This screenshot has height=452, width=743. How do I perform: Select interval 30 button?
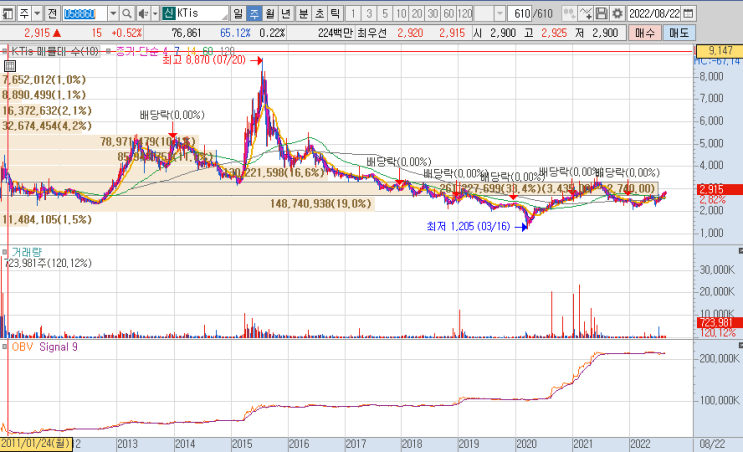coord(433,13)
